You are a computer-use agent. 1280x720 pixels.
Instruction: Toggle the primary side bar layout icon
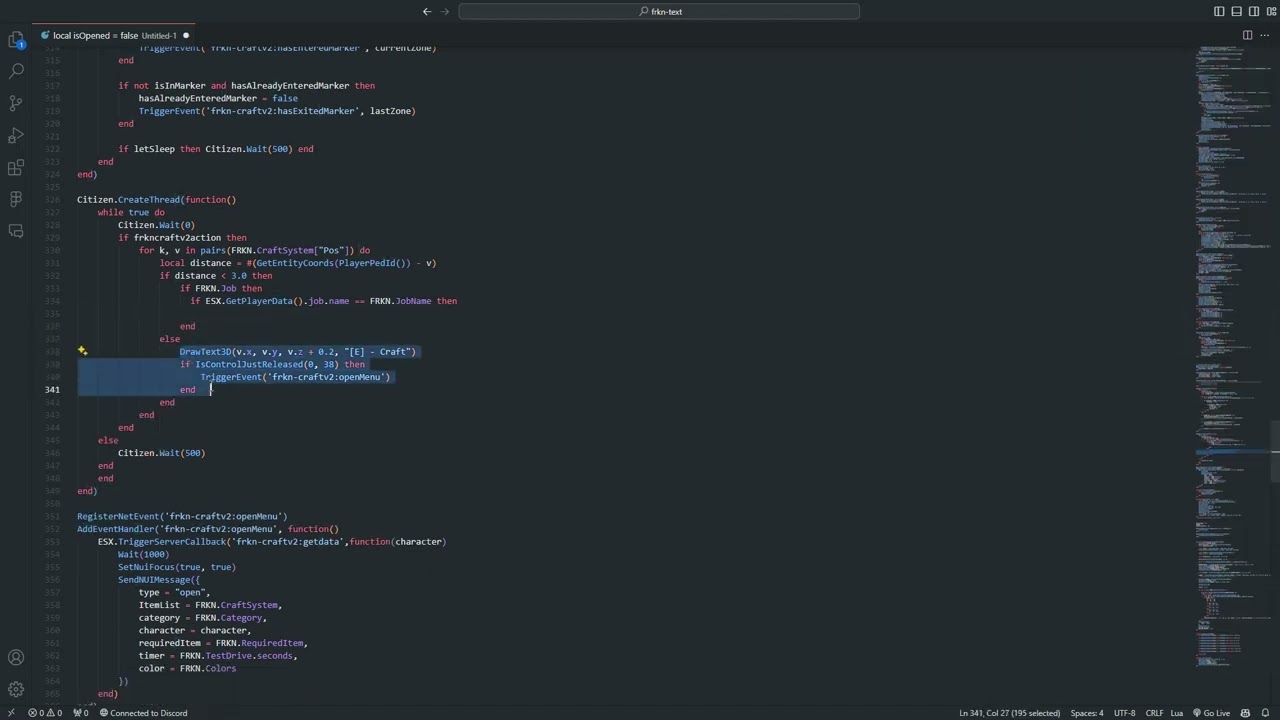pos(1219,11)
